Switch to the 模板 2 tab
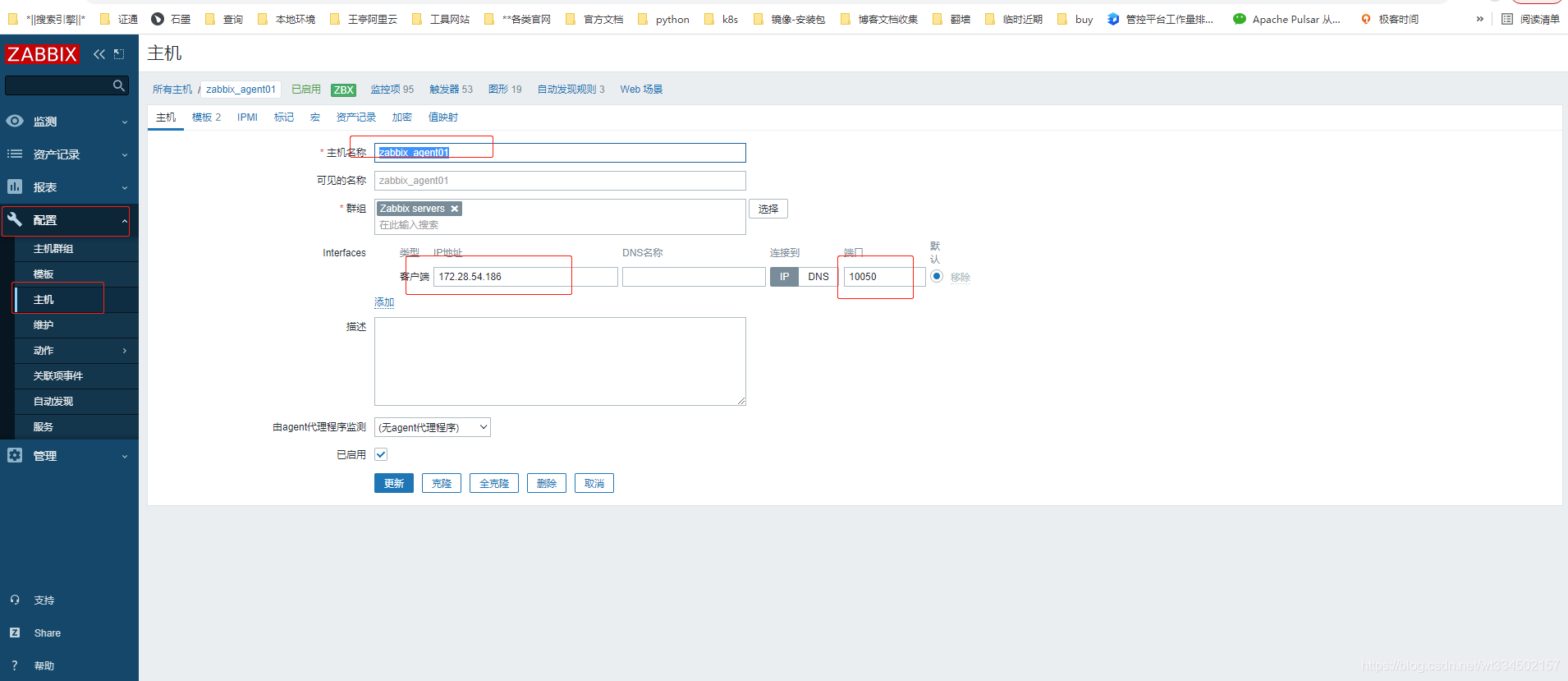The width and height of the screenshot is (1568, 681). (206, 117)
